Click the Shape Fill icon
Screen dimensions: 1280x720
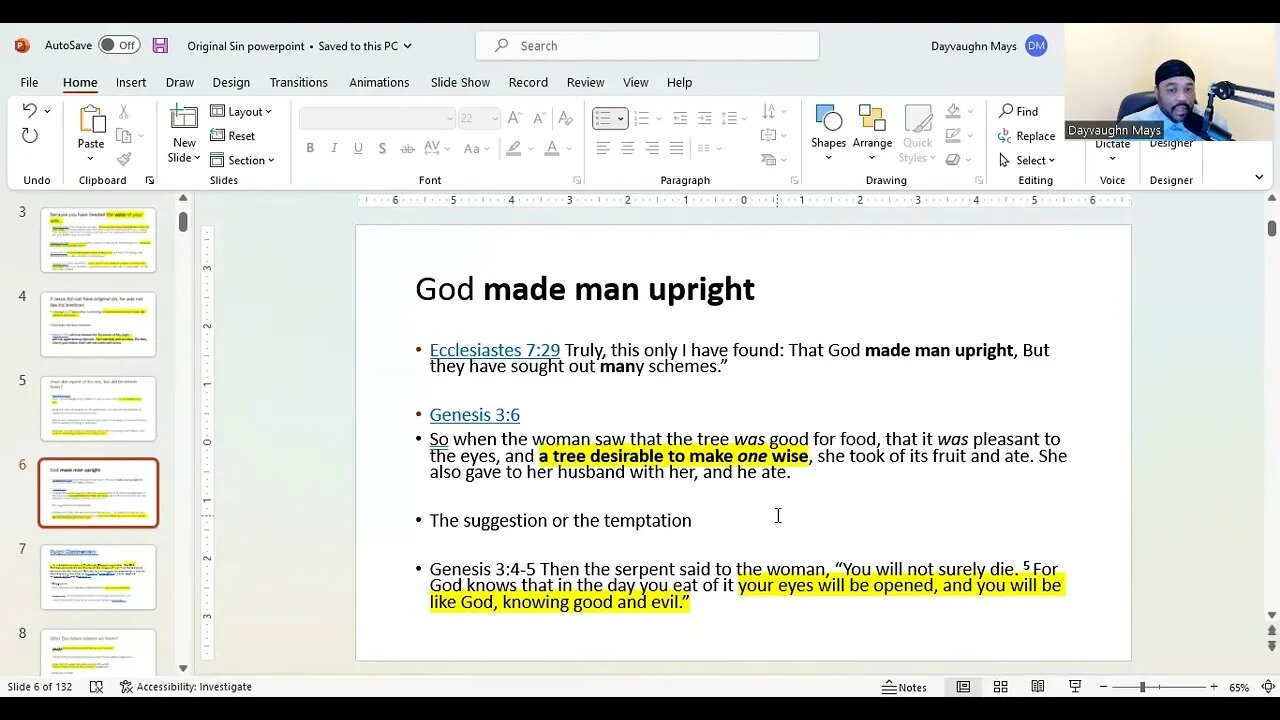(953, 111)
